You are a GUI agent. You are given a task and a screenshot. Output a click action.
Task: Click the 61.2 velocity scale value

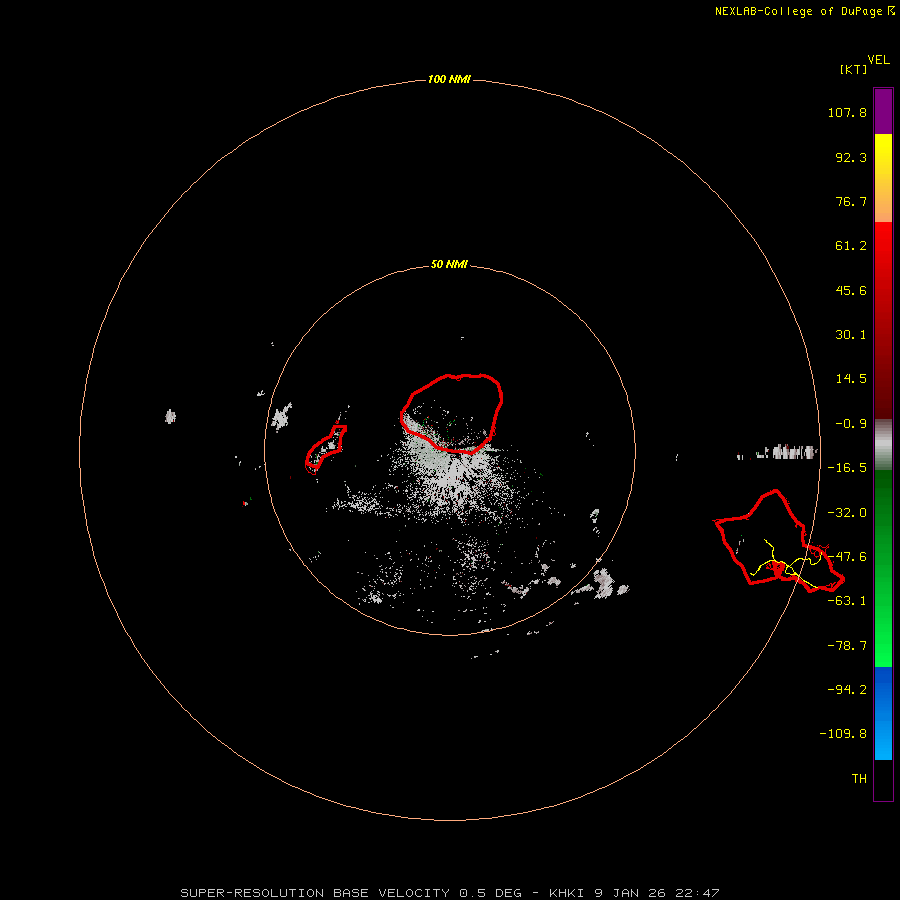(x=851, y=246)
